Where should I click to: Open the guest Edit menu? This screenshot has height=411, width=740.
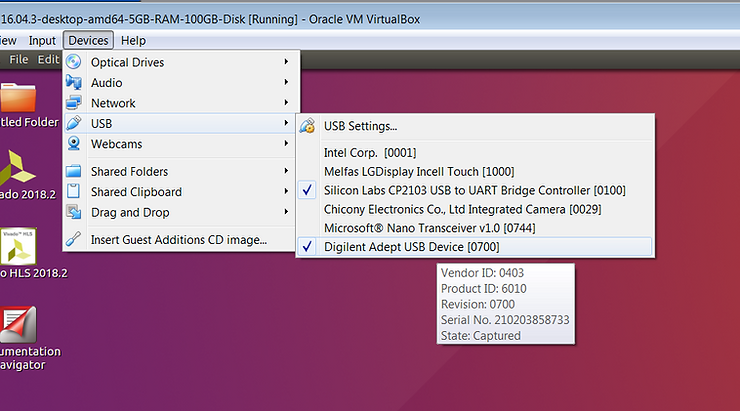(48, 59)
